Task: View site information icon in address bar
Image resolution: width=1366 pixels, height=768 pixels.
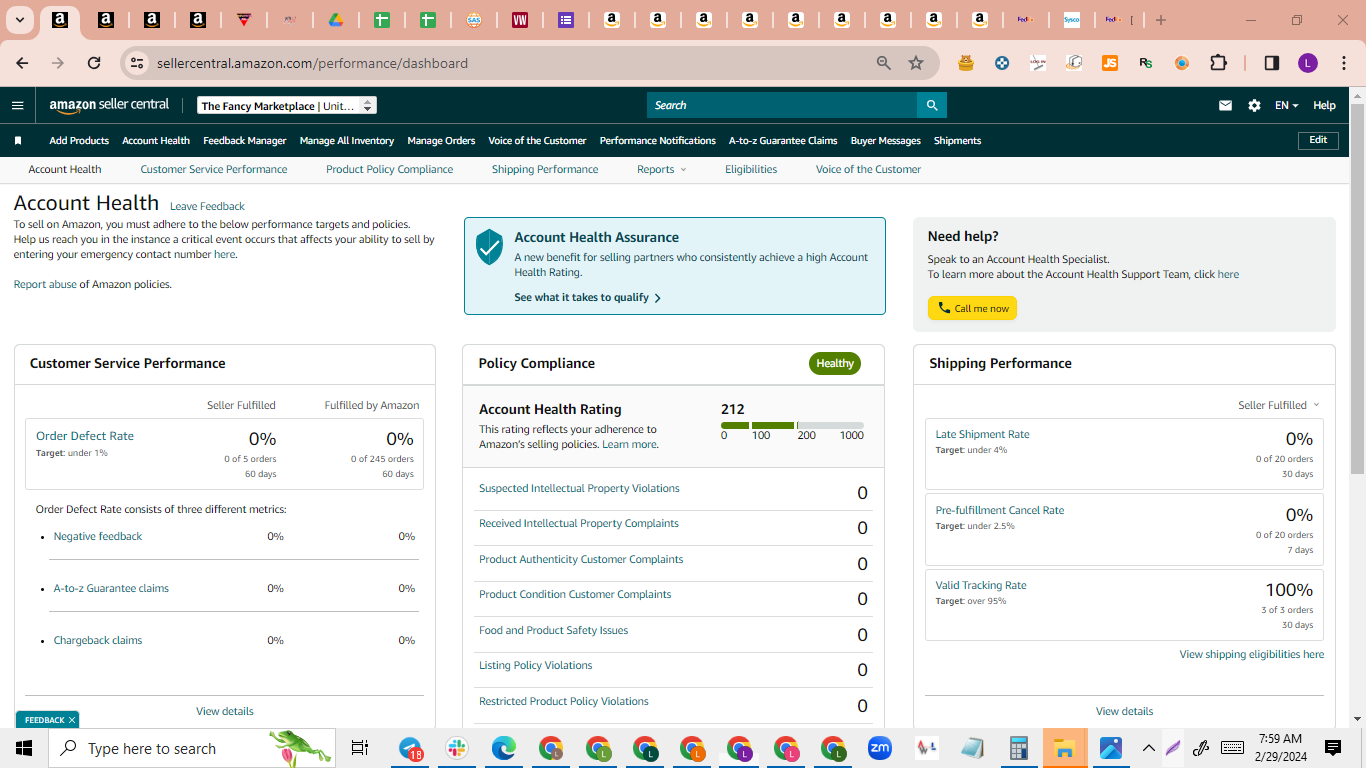Action: click(x=137, y=63)
